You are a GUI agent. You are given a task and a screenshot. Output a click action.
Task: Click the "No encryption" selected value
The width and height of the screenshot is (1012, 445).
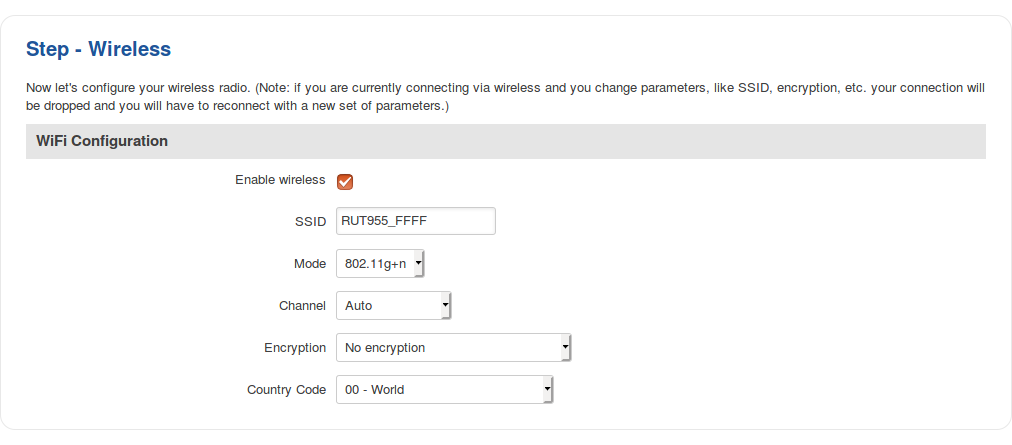click(x=386, y=348)
